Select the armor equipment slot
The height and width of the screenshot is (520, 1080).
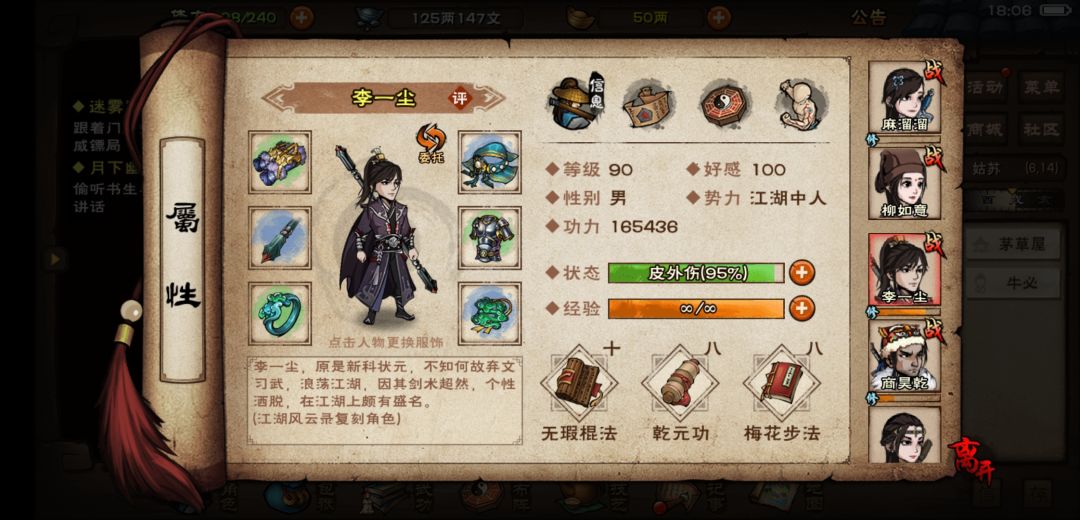(490, 238)
